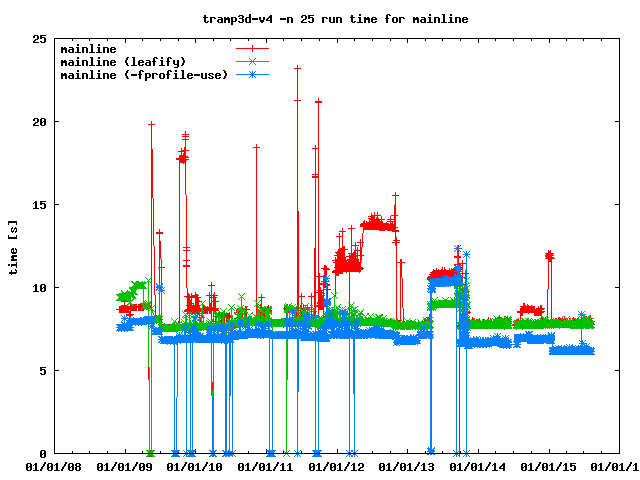Click the x-axis date label 01/01/09
Image resolution: width=640 pixels, height=480 pixels.
[124, 466]
